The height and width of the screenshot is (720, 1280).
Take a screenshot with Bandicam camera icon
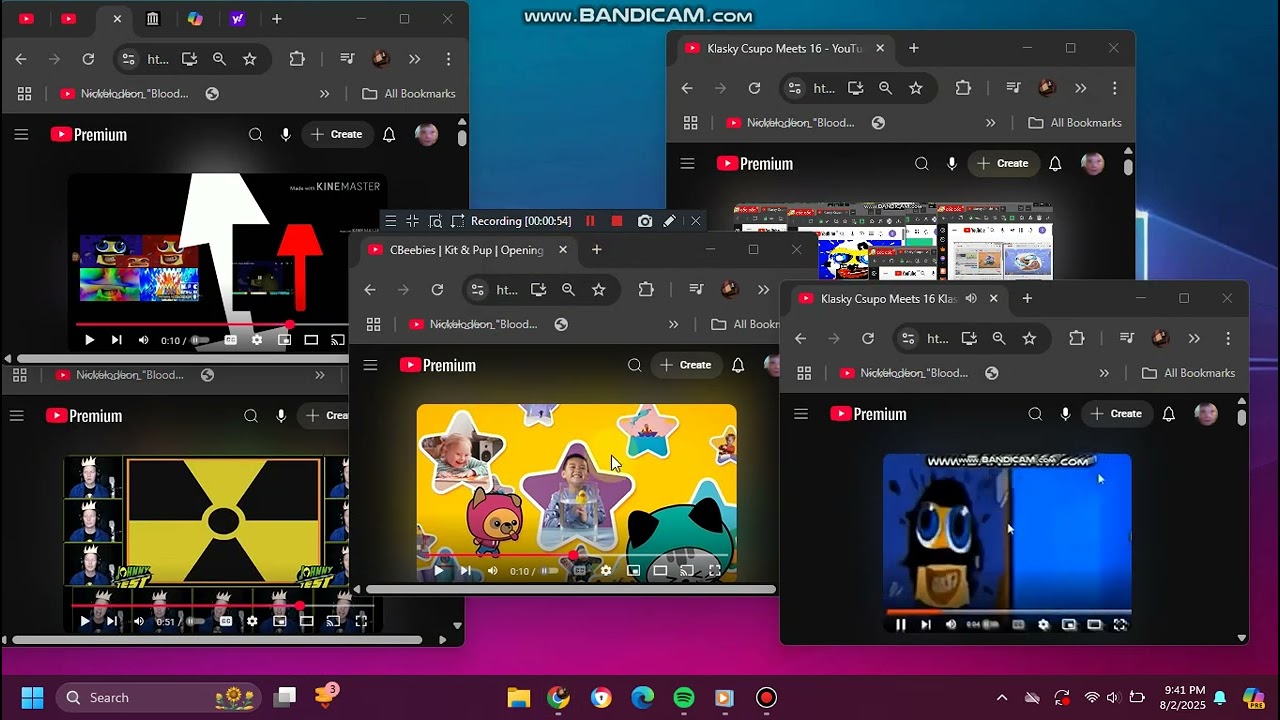tap(645, 221)
